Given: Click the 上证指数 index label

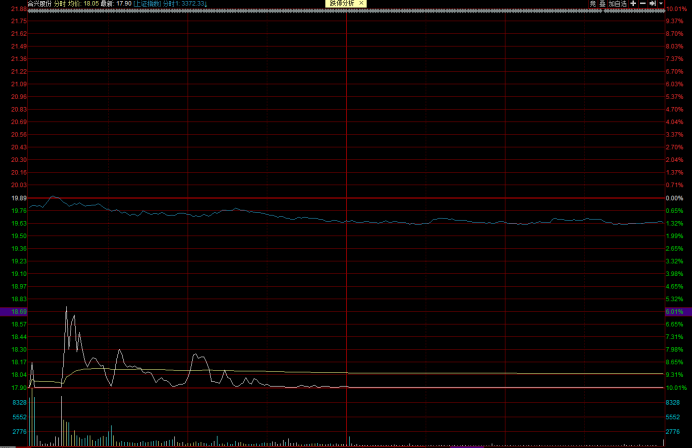Looking at the screenshot, I should (149, 4).
